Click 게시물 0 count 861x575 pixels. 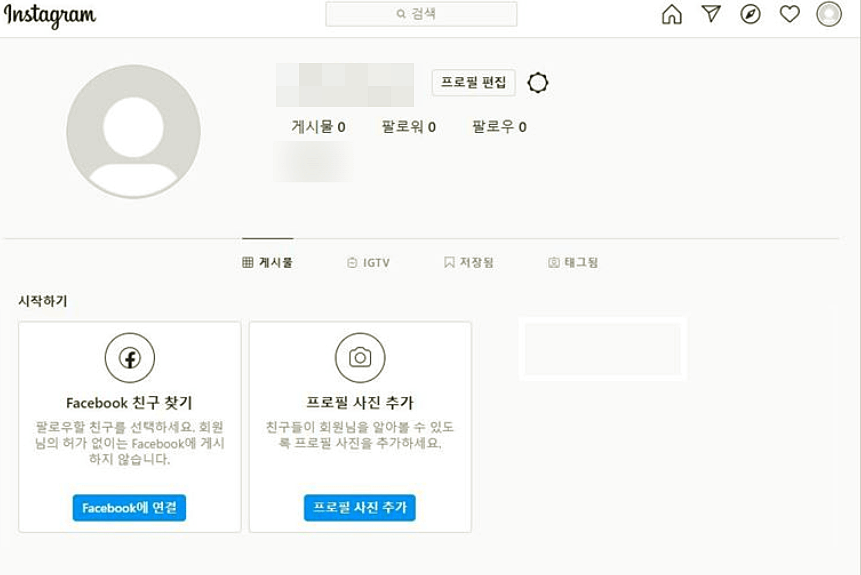click(318, 127)
